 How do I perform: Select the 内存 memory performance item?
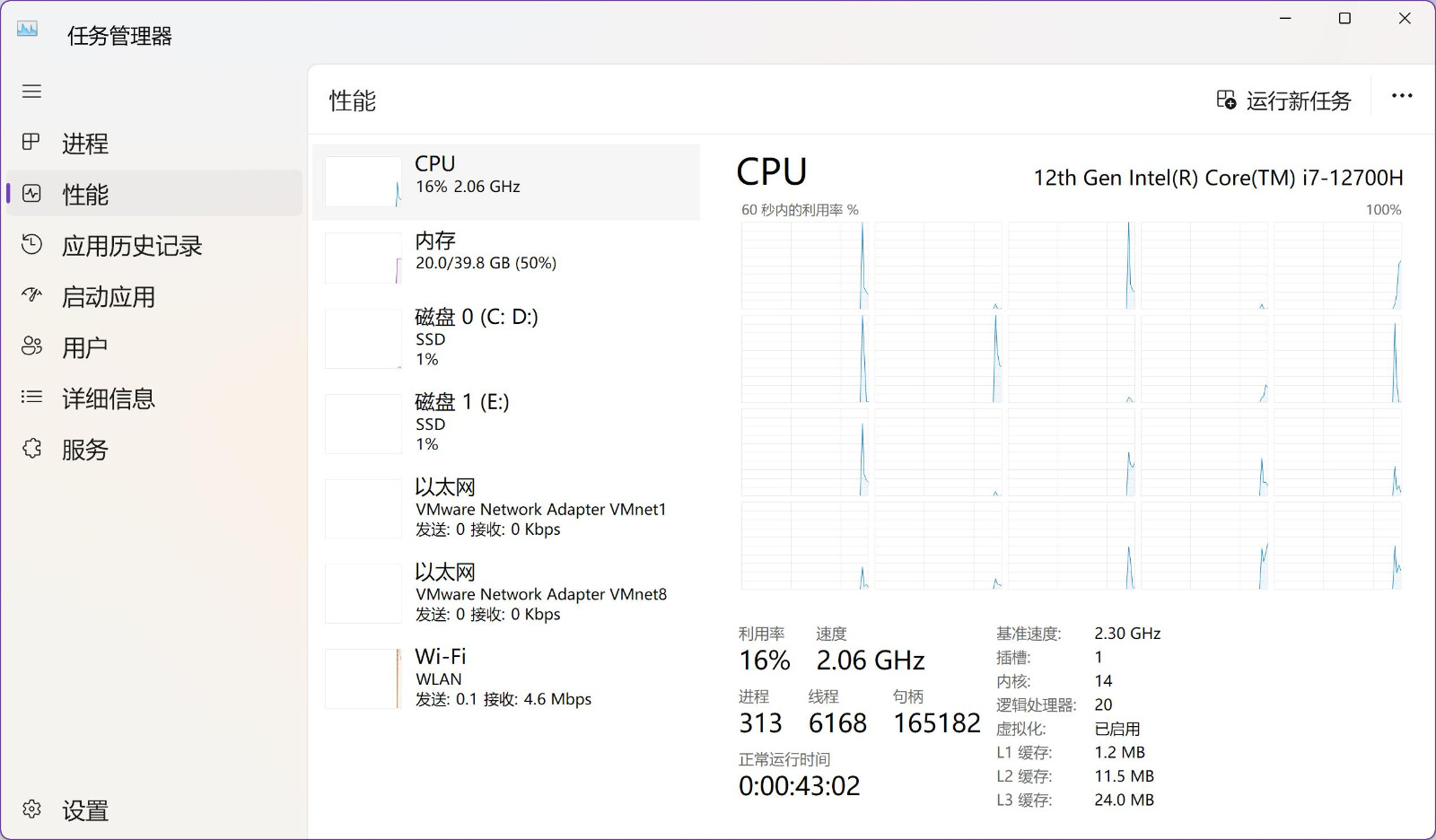click(506, 258)
